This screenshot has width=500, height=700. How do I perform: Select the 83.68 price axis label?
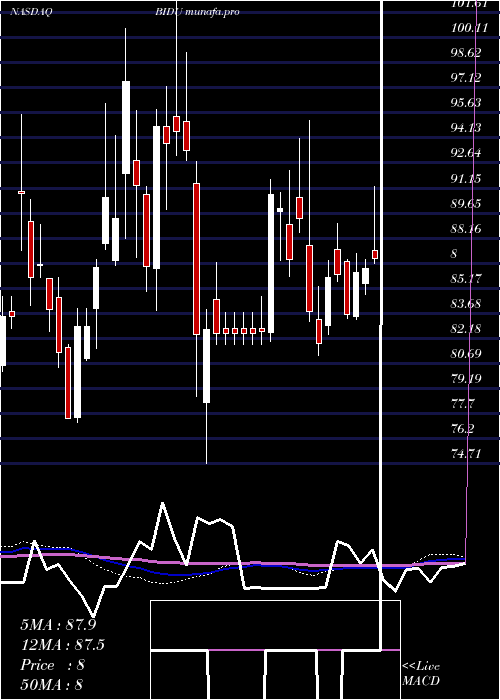coord(466,304)
